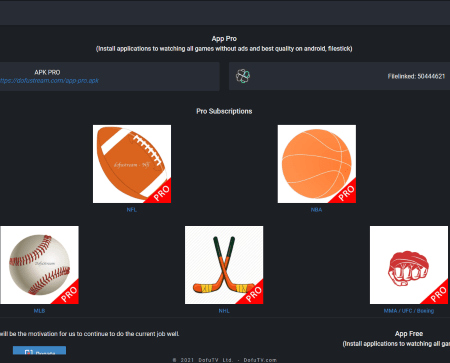Click the blue Donate button
The width and height of the screenshot is (450, 363).
[x=39, y=350]
